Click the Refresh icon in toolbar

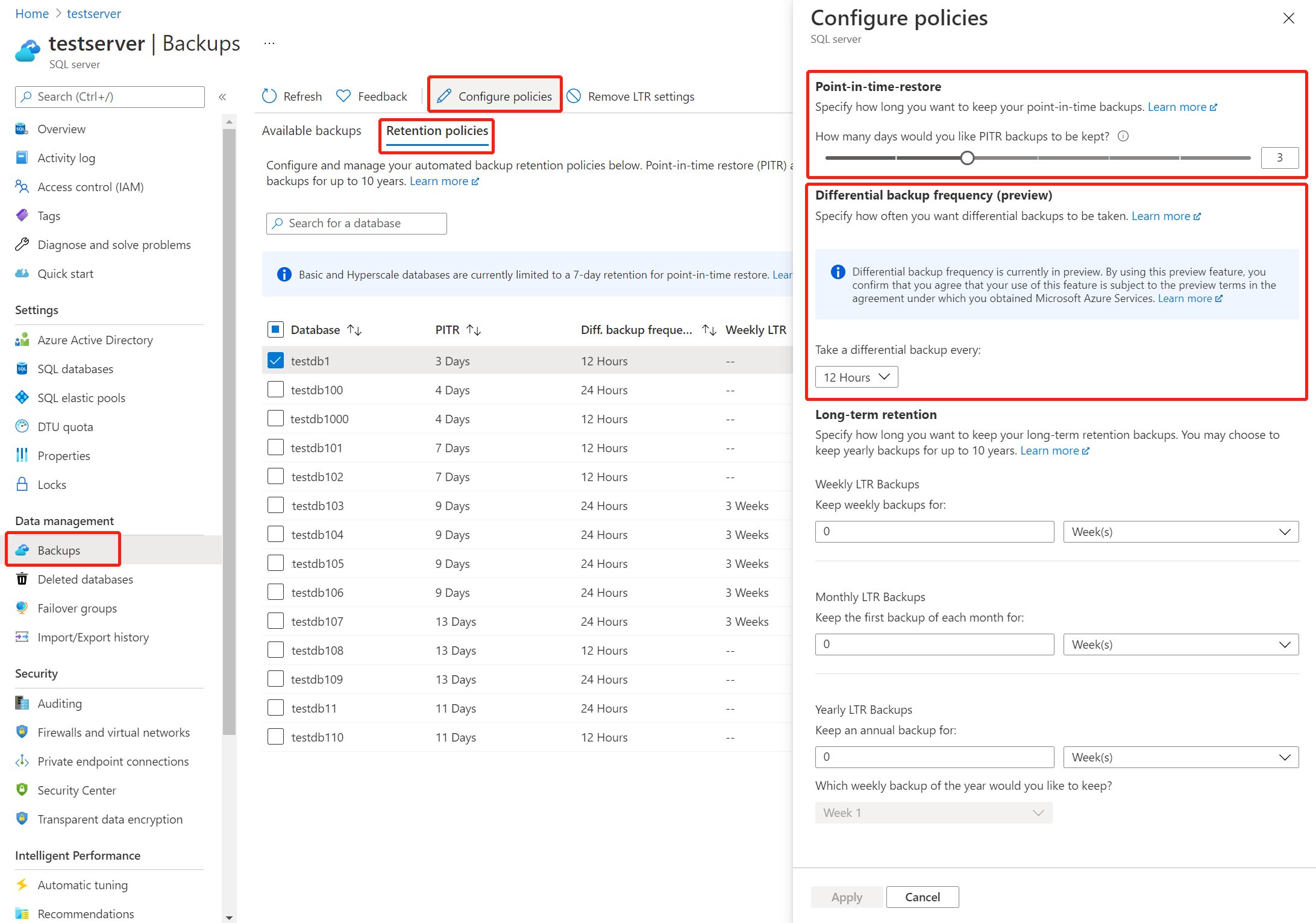click(x=269, y=96)
